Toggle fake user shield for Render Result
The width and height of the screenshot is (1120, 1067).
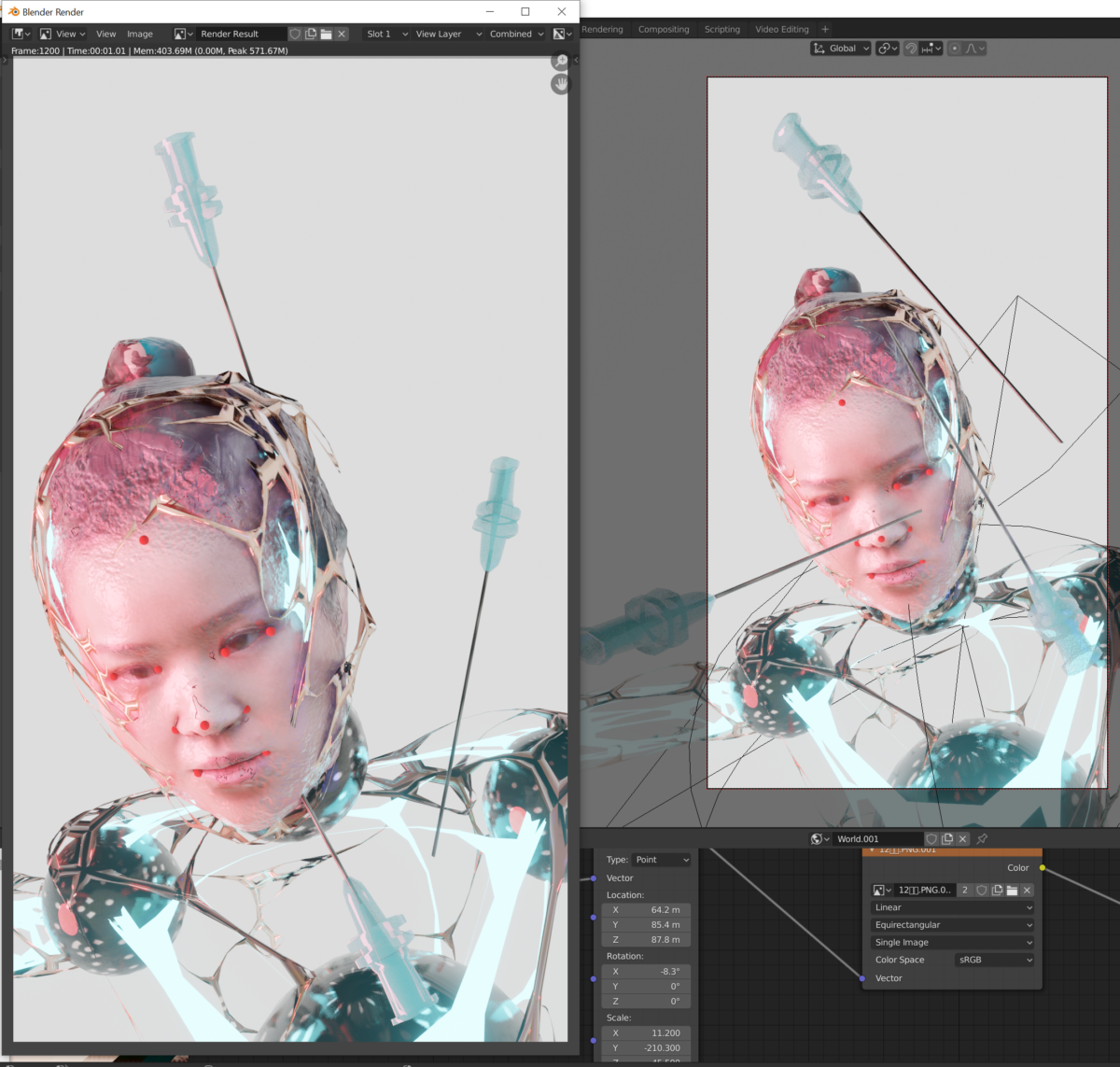coord(295,34)
